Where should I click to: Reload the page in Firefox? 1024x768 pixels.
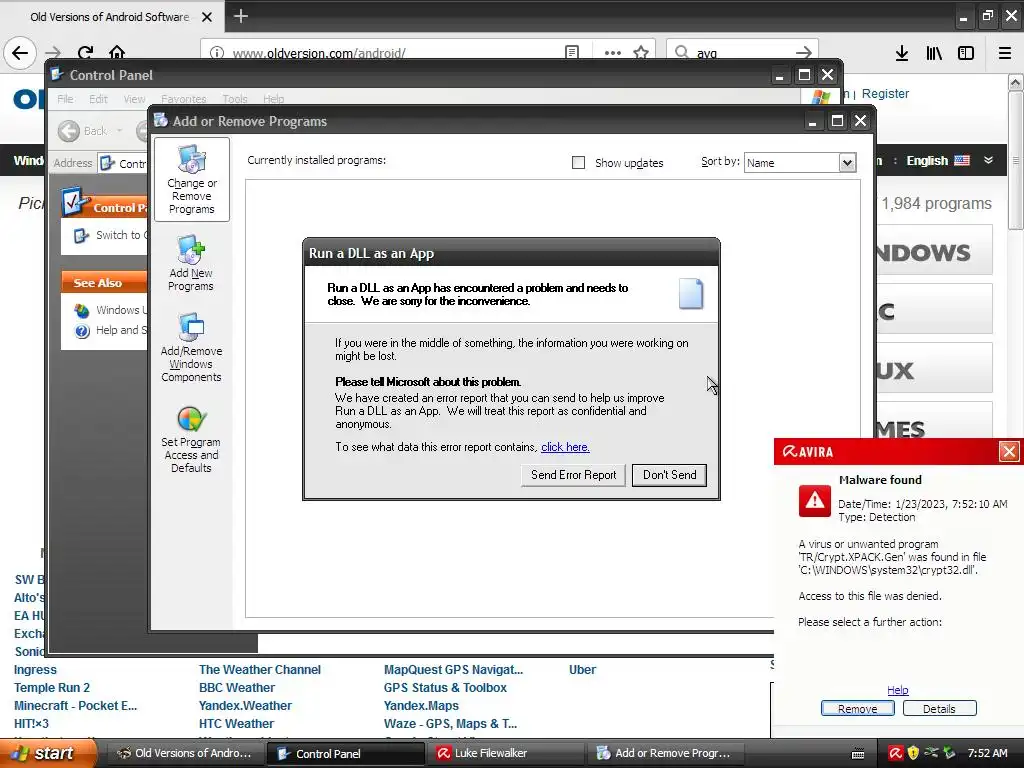(85, 52)
